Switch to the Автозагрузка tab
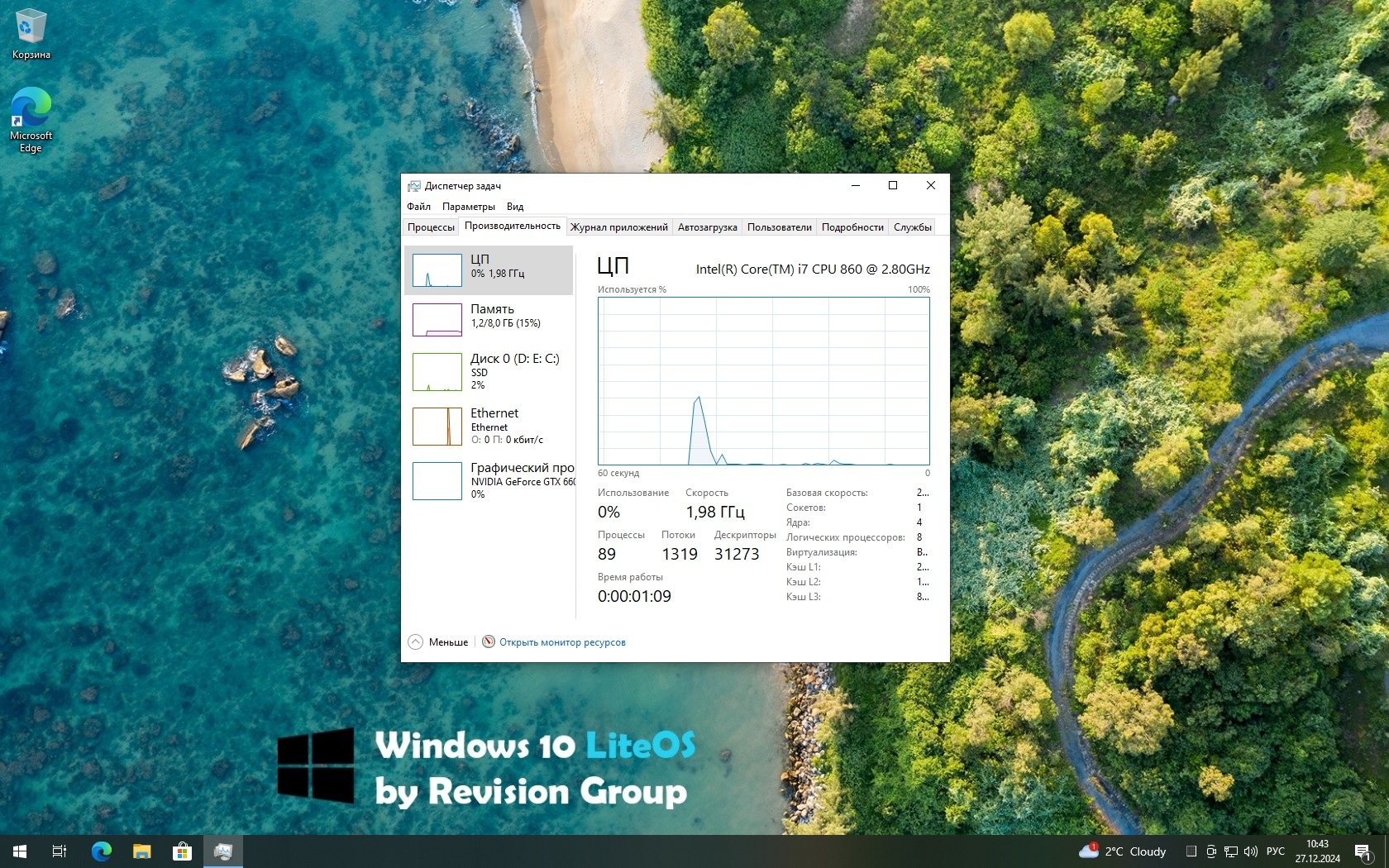1389x868 pixels. tap(707, 227)
